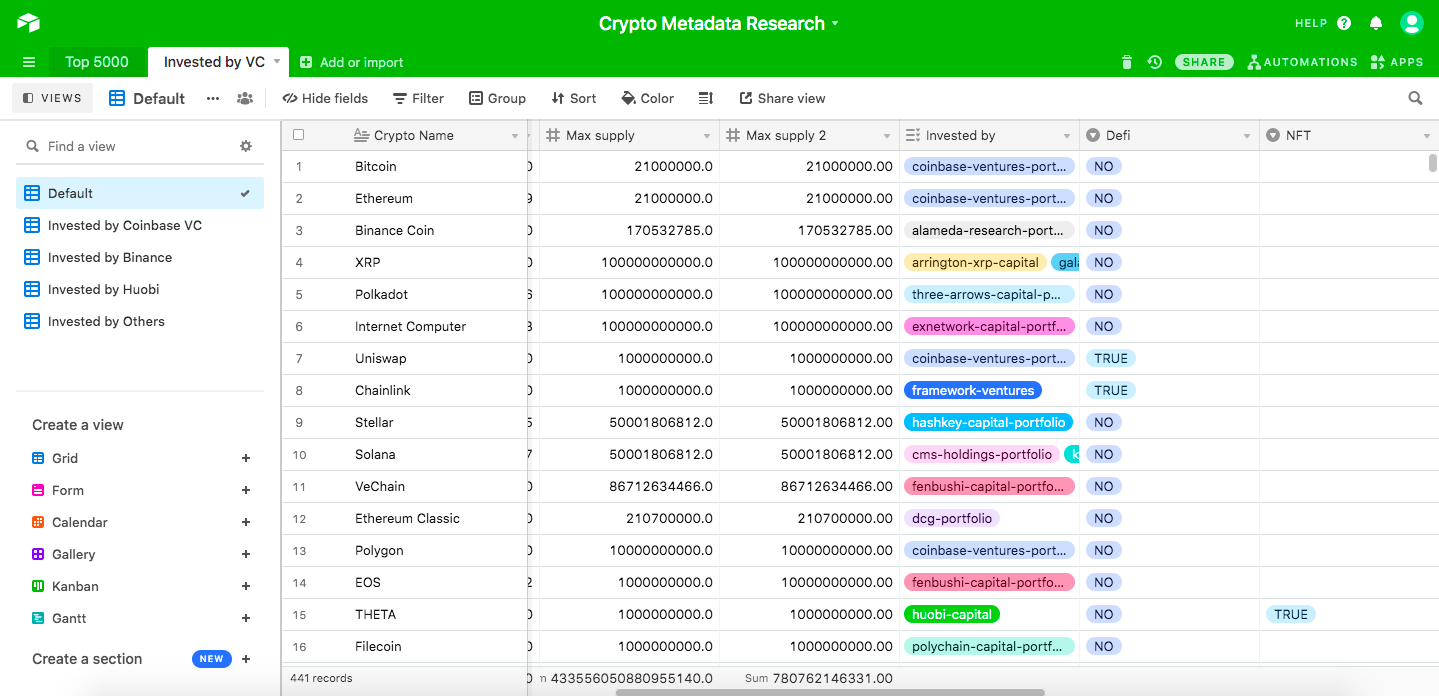Switch to the Top 5000 tab
The height and width of the screenshot is (696, 1439).
pos(96,61)
